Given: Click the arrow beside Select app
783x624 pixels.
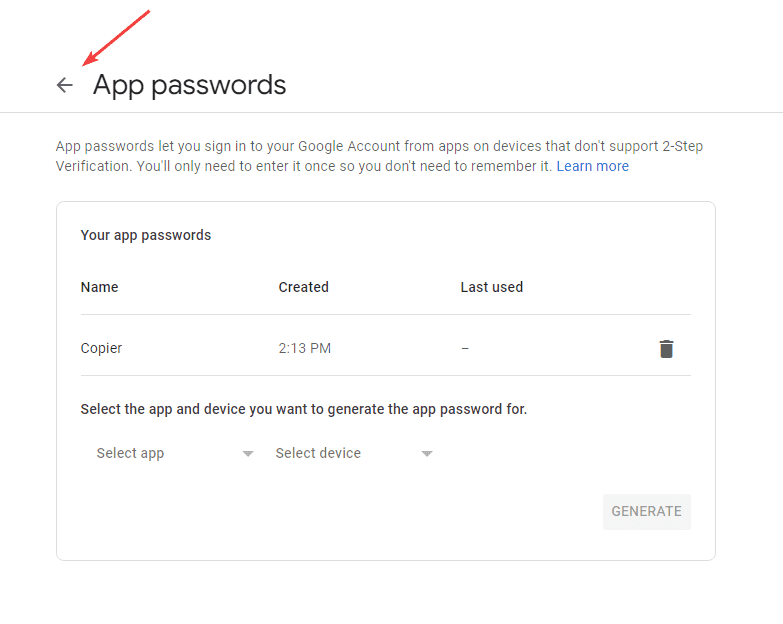Looking at the screenshot, I should coord(248,454).
